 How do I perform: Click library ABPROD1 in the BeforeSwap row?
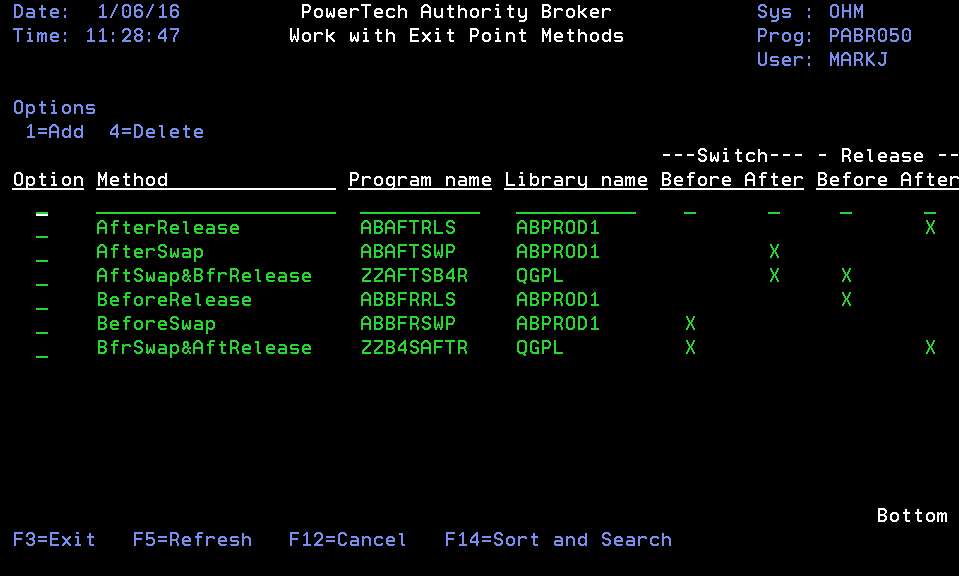[558, 323]
